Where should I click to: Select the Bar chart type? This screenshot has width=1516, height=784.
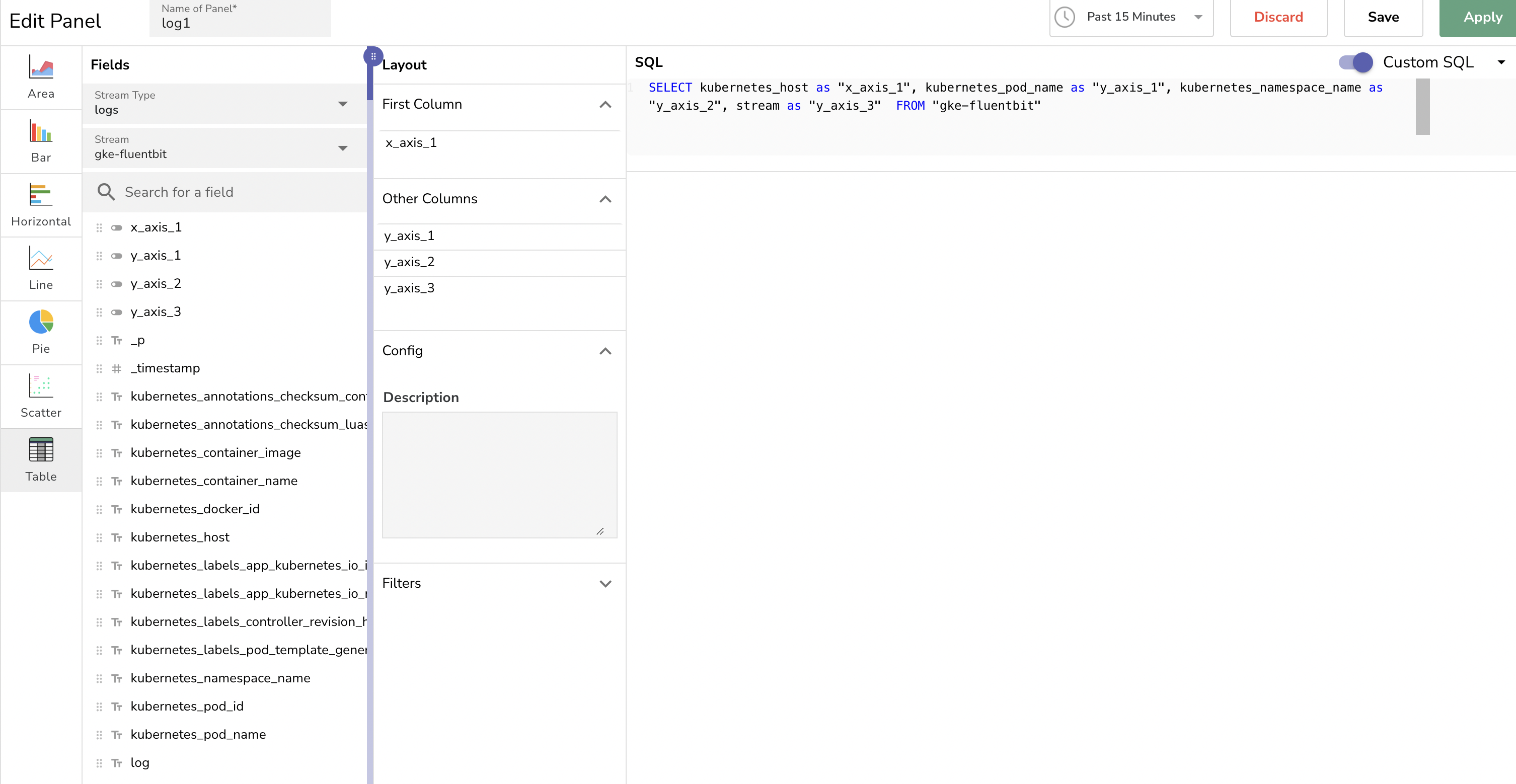41,141
